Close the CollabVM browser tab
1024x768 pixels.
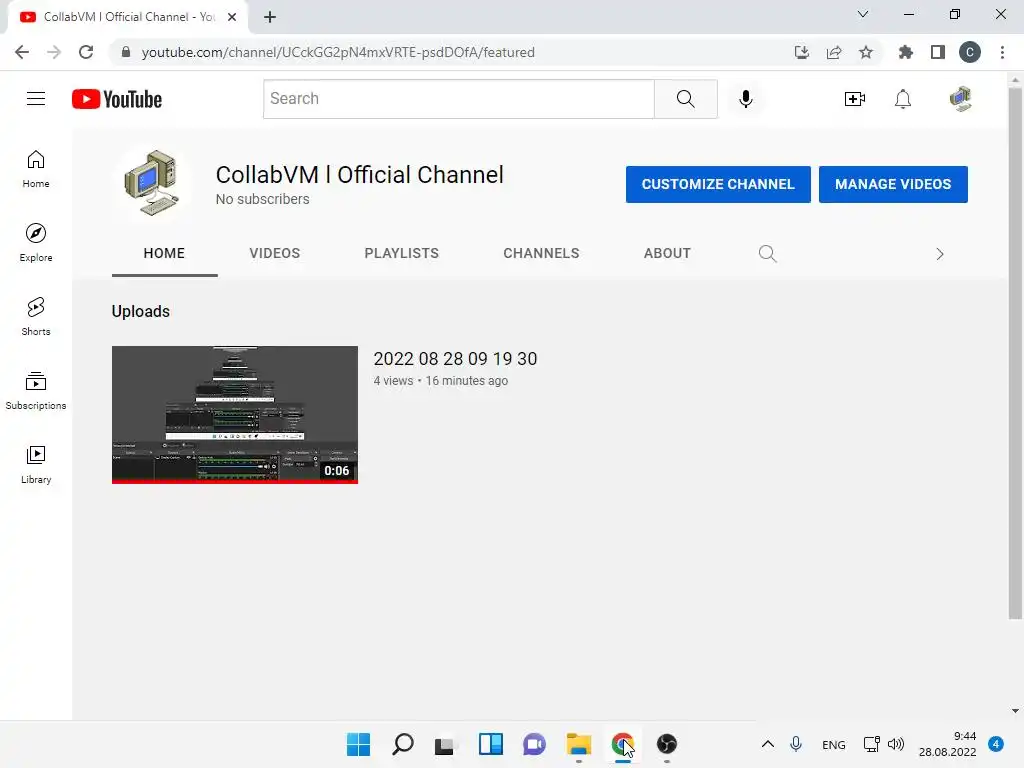(x=232, y=17)
